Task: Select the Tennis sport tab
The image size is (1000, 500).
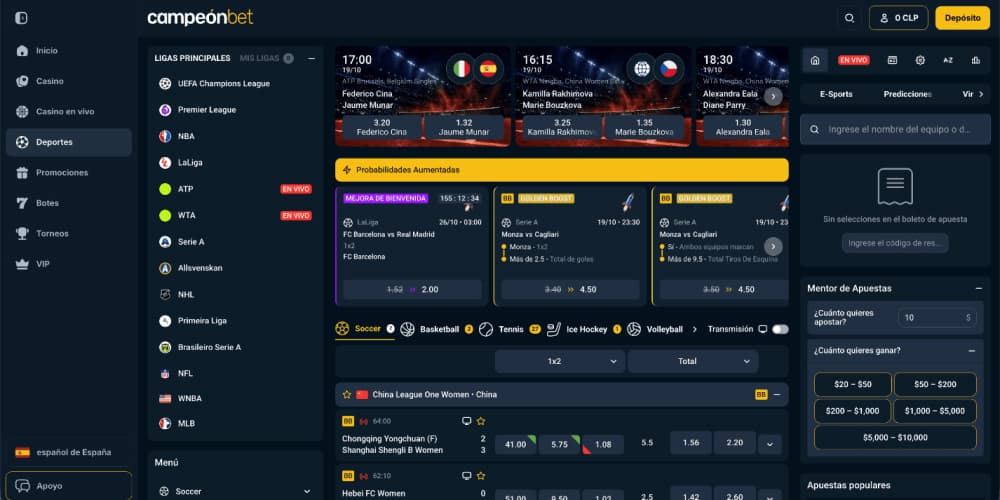Action: click(x=510, y=329)
